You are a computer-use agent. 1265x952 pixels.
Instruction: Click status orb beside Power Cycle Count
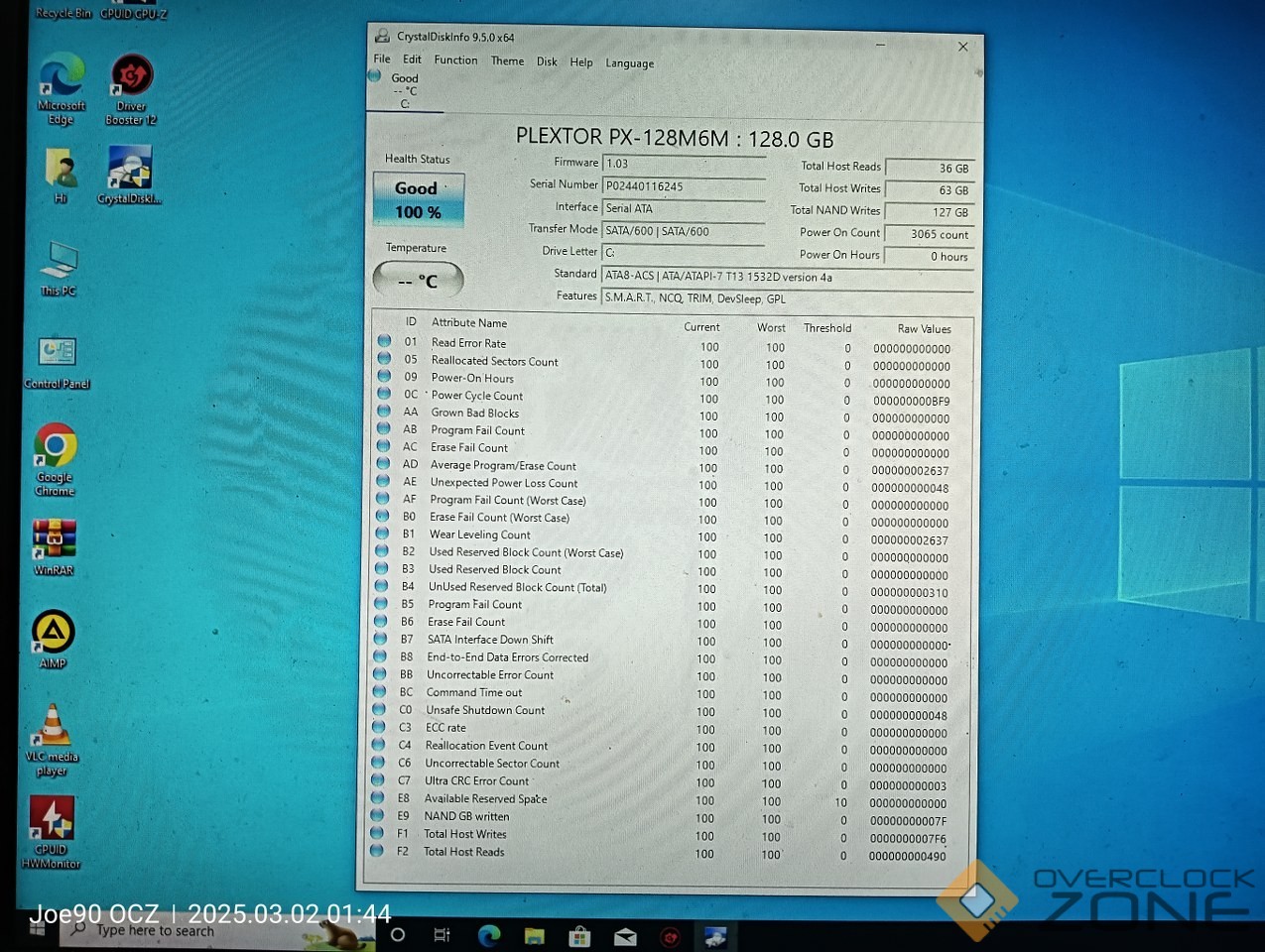tap(384, 394)
